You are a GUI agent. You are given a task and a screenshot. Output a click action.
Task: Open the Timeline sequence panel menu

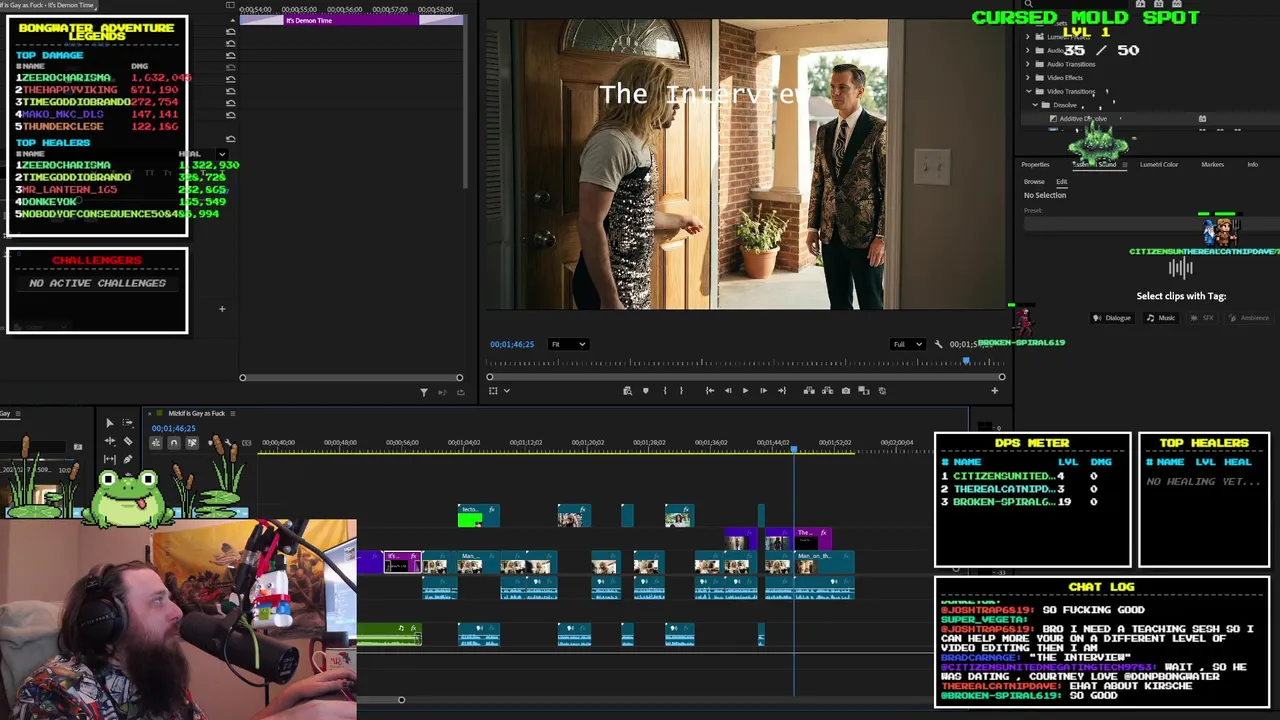click(x=231, y=413)
